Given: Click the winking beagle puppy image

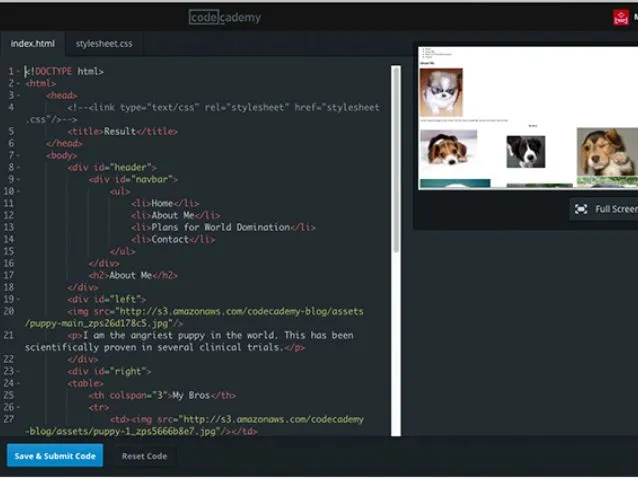Looking at the screenshot, I should coord(448,149).
